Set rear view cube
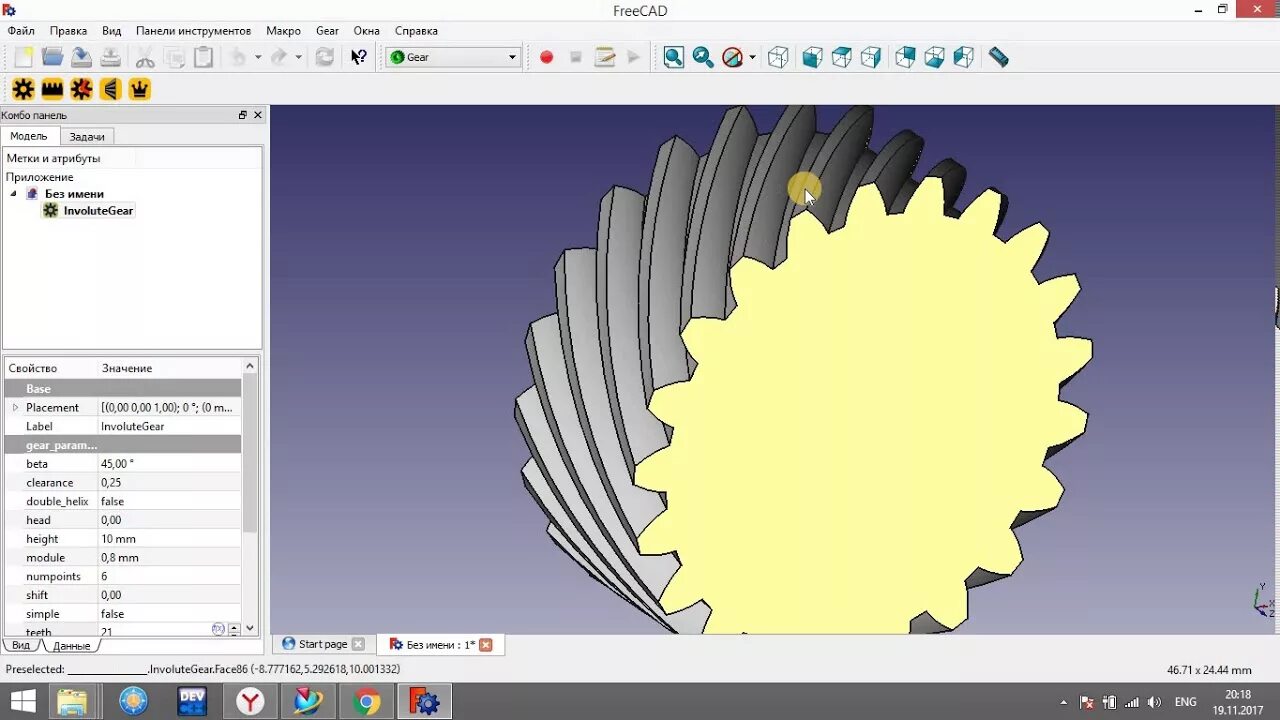 click(905, 57)
